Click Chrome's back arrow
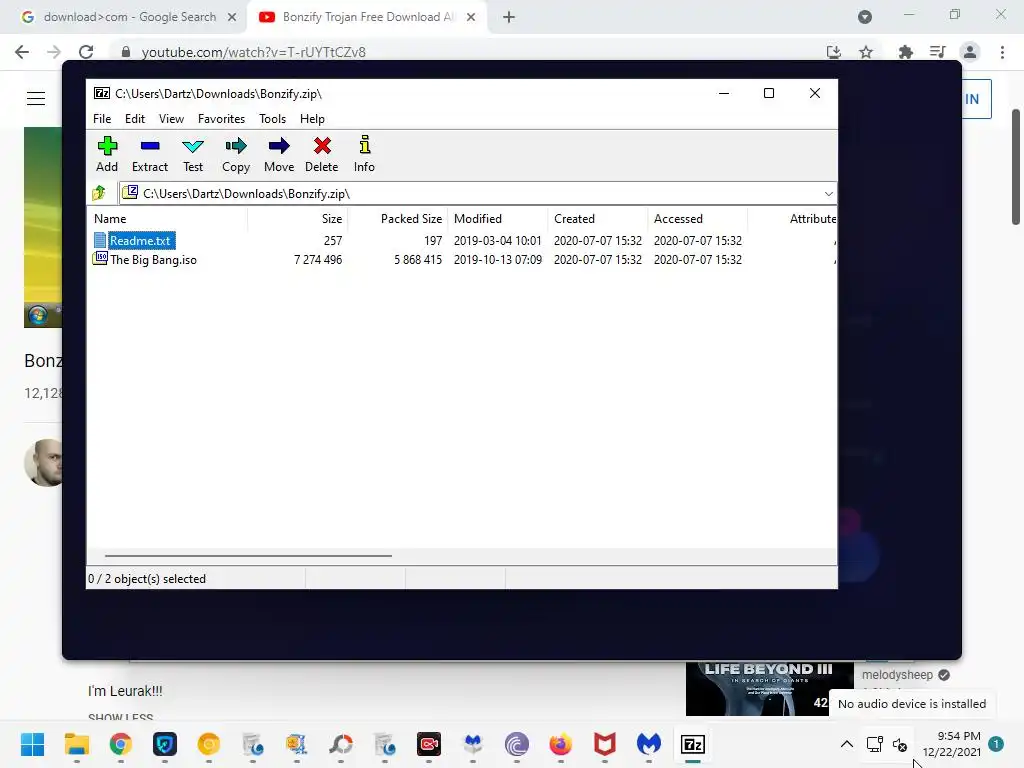Viewport: 1024px width, 768px height. 22,52
